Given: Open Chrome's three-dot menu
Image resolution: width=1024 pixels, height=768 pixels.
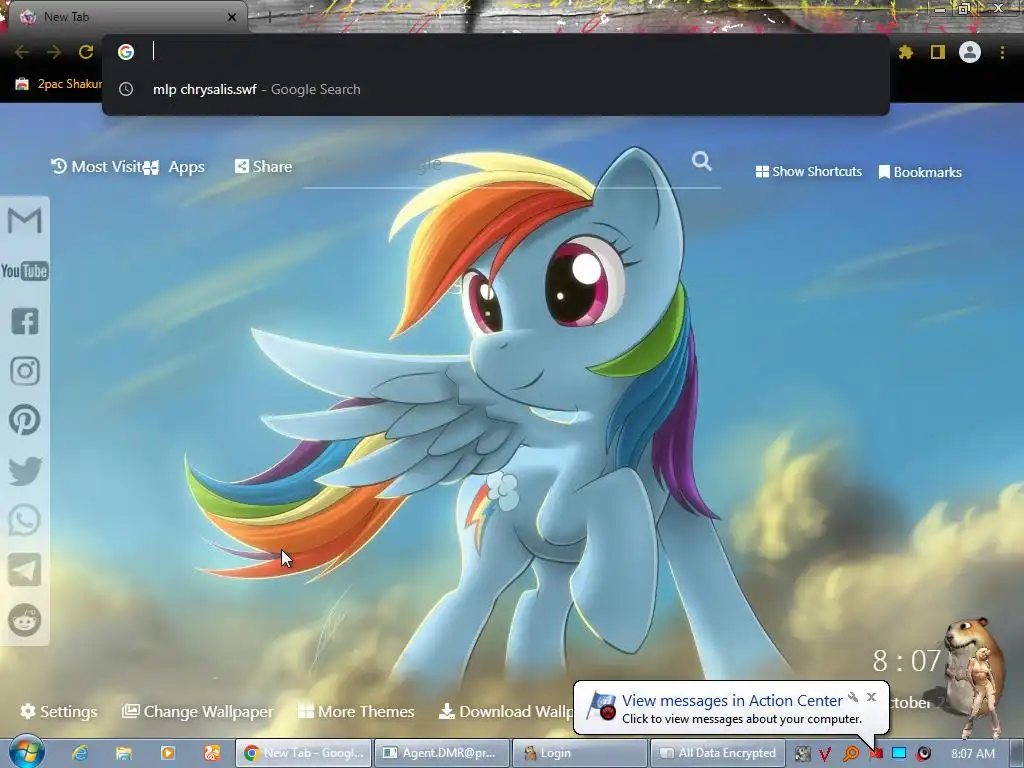Looking at the screenshot, I should (1002, 52).
